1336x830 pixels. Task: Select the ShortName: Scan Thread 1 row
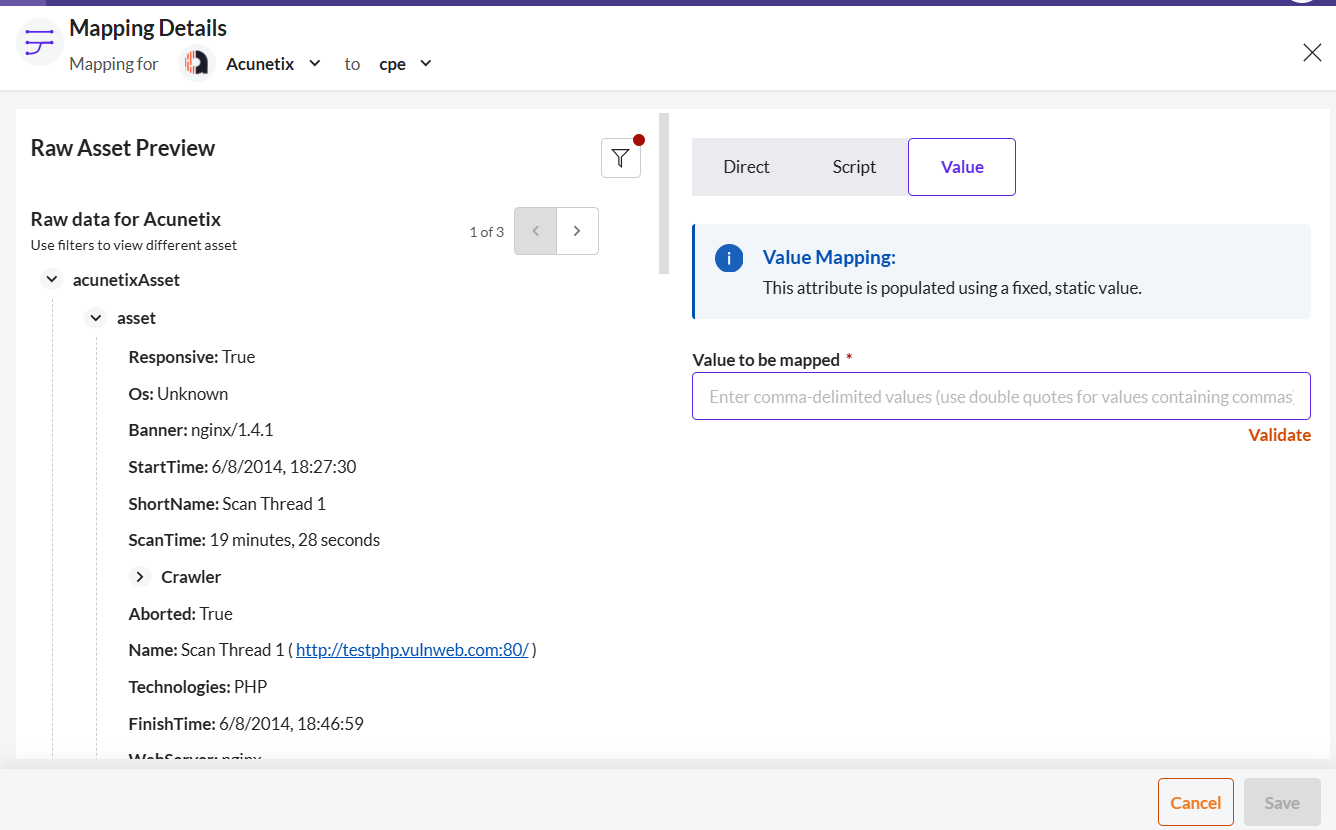coord(228,504)
